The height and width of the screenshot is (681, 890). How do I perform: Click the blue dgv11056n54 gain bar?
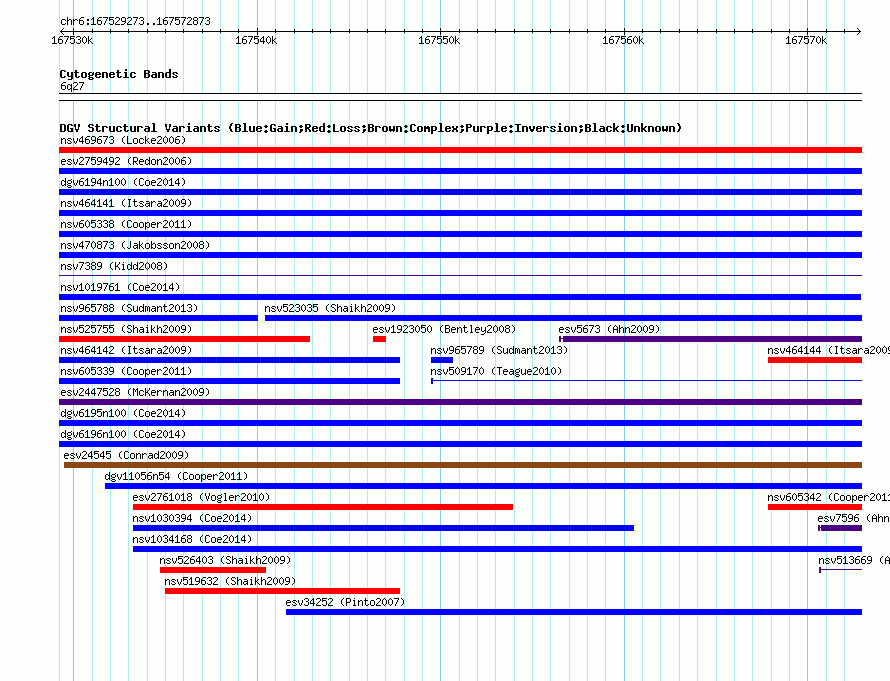[484, 486]
